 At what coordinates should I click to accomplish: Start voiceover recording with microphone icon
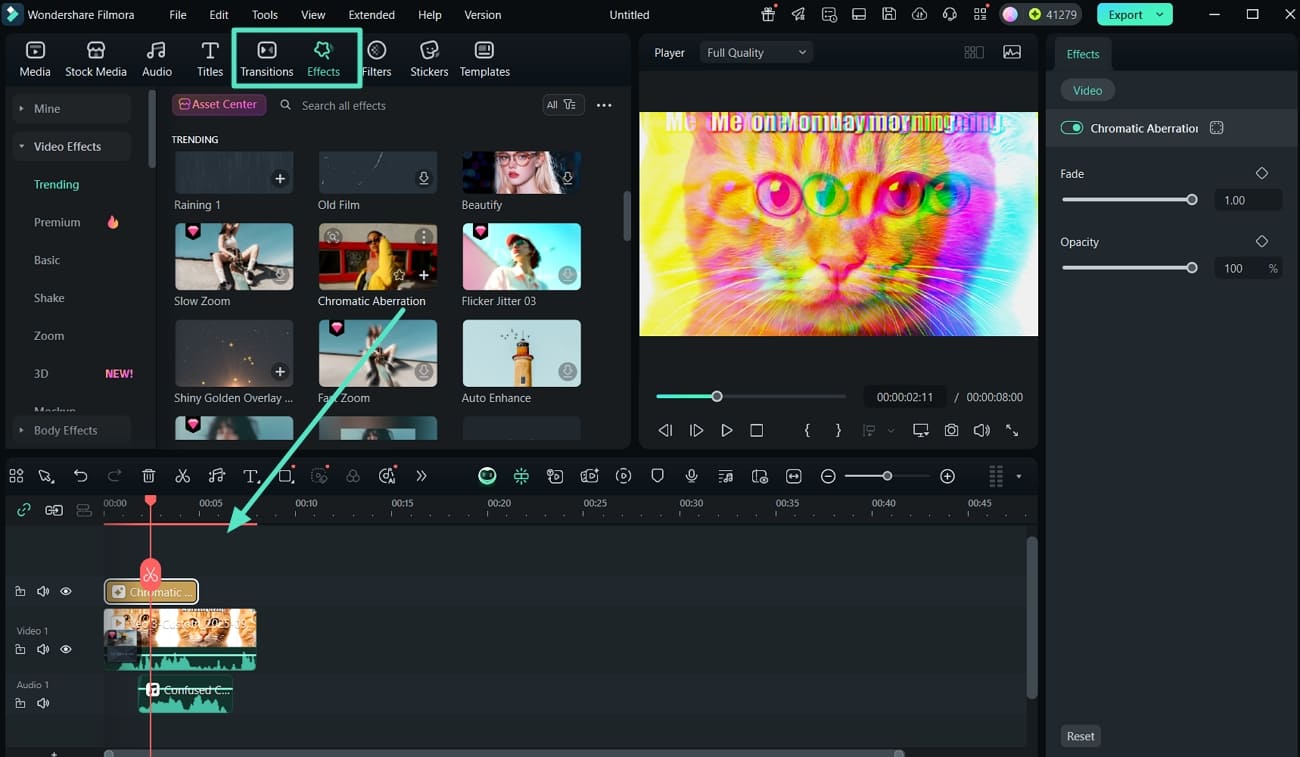tap(691, 476)
